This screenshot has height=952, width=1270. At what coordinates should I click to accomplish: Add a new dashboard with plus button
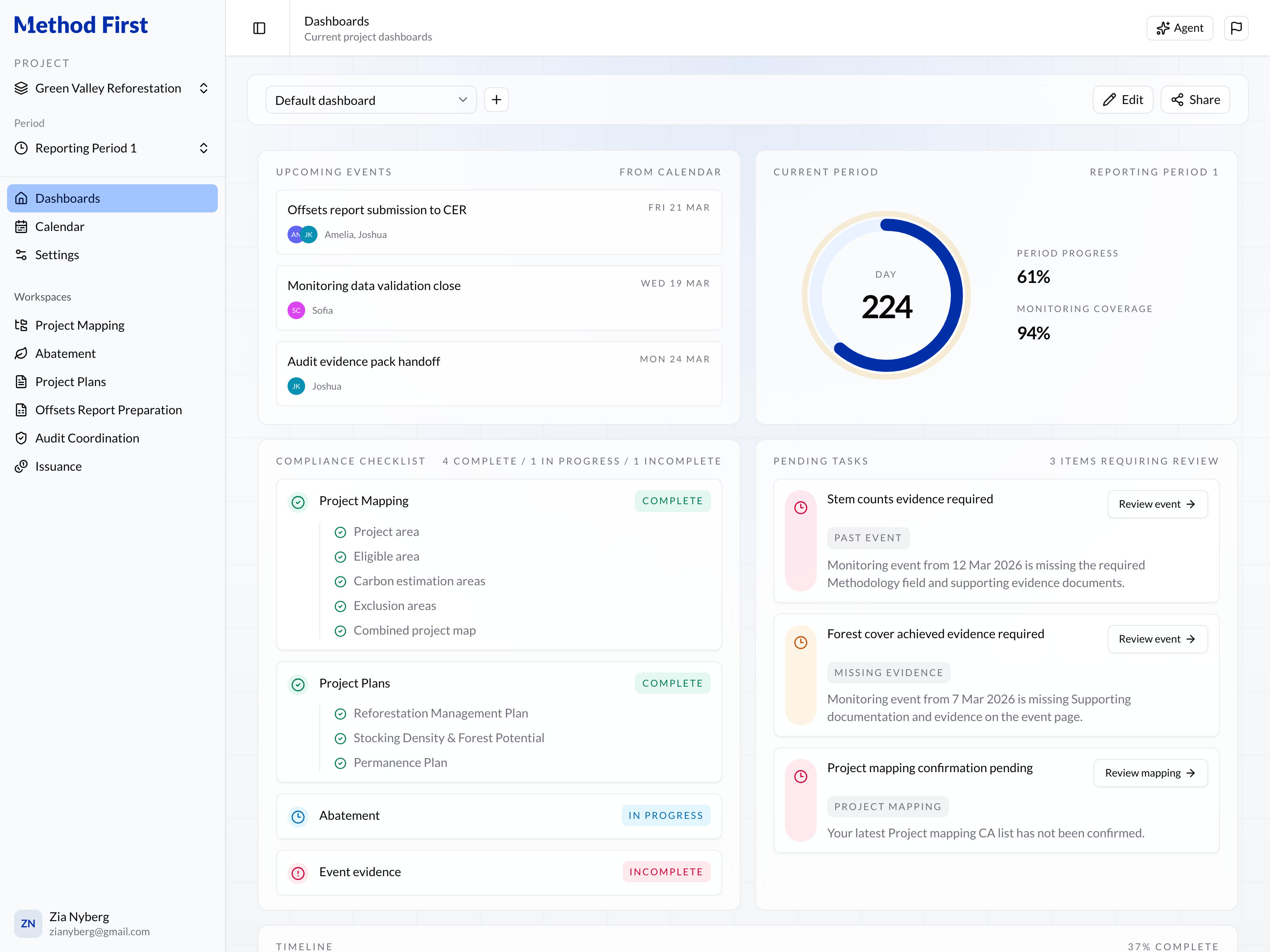pyautogui.click(x=496, y=100)
